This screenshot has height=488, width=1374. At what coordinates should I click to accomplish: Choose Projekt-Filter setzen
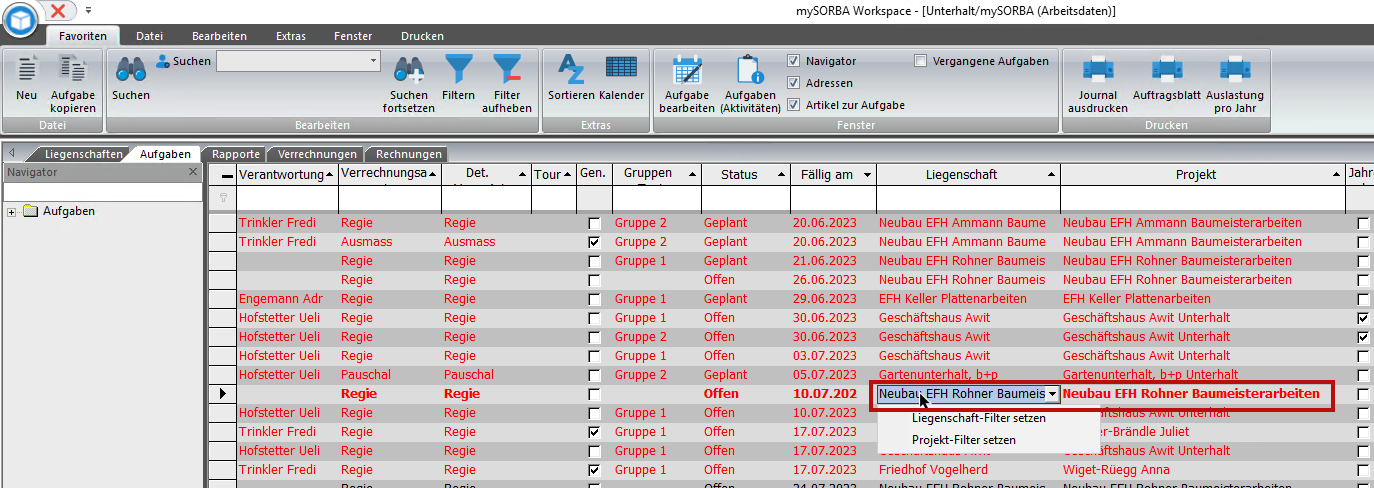coord(963,440)
